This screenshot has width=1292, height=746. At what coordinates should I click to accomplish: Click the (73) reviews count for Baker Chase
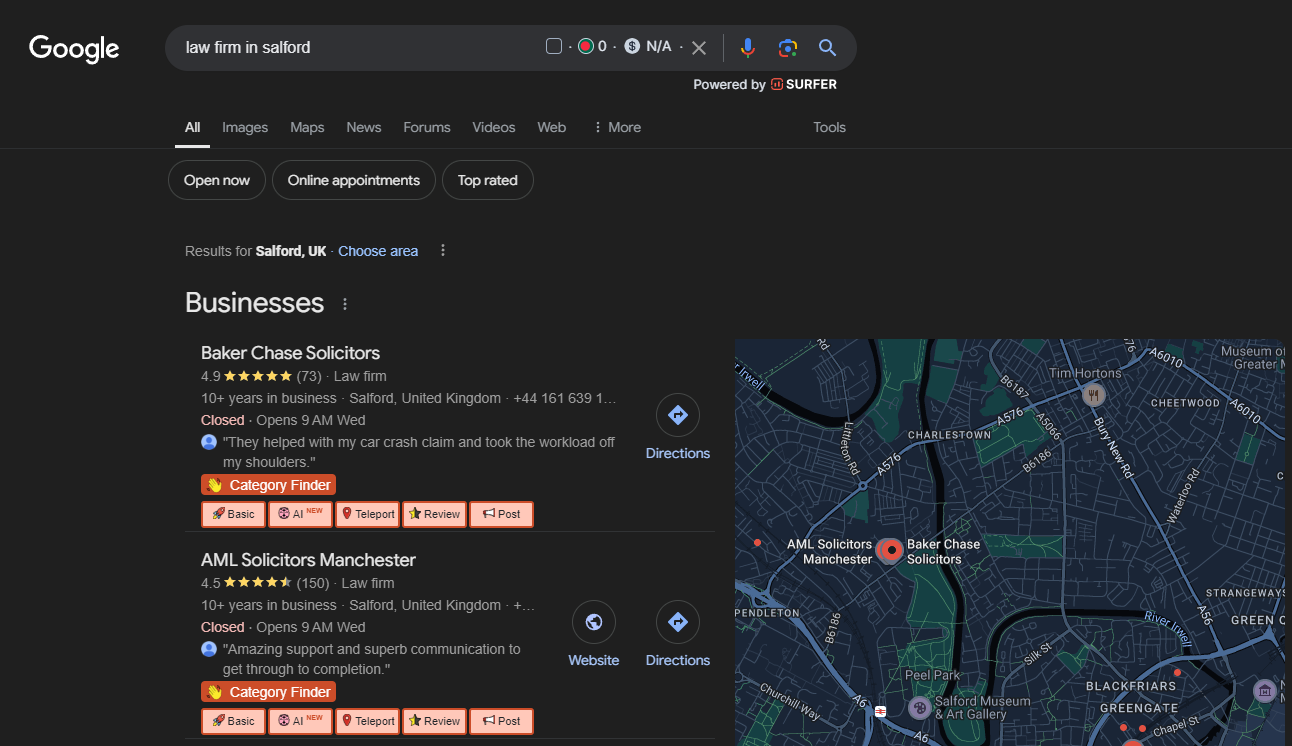click(x=309, y=376)
